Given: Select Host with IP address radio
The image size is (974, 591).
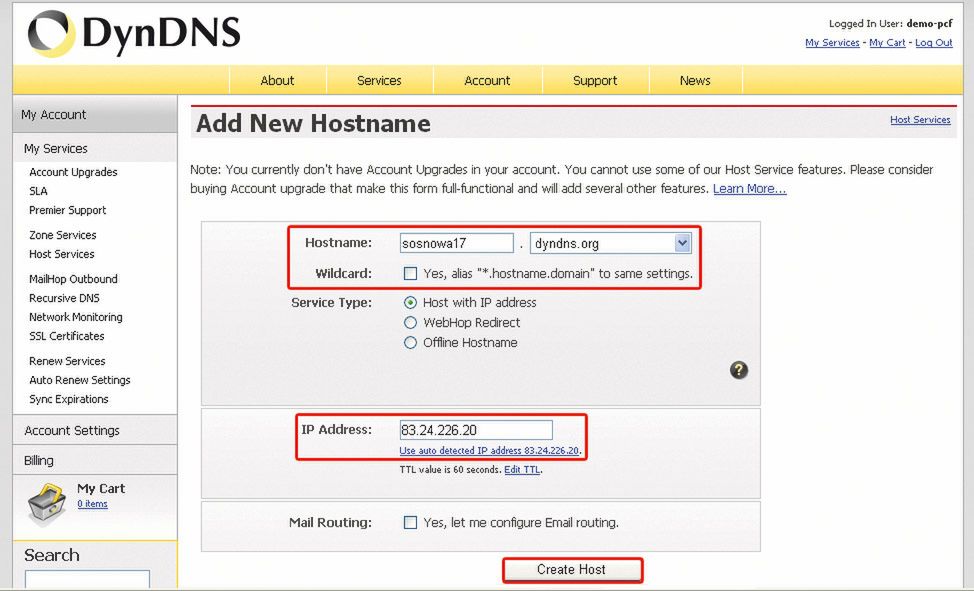Looking at the screenshot, I should 410,303.
